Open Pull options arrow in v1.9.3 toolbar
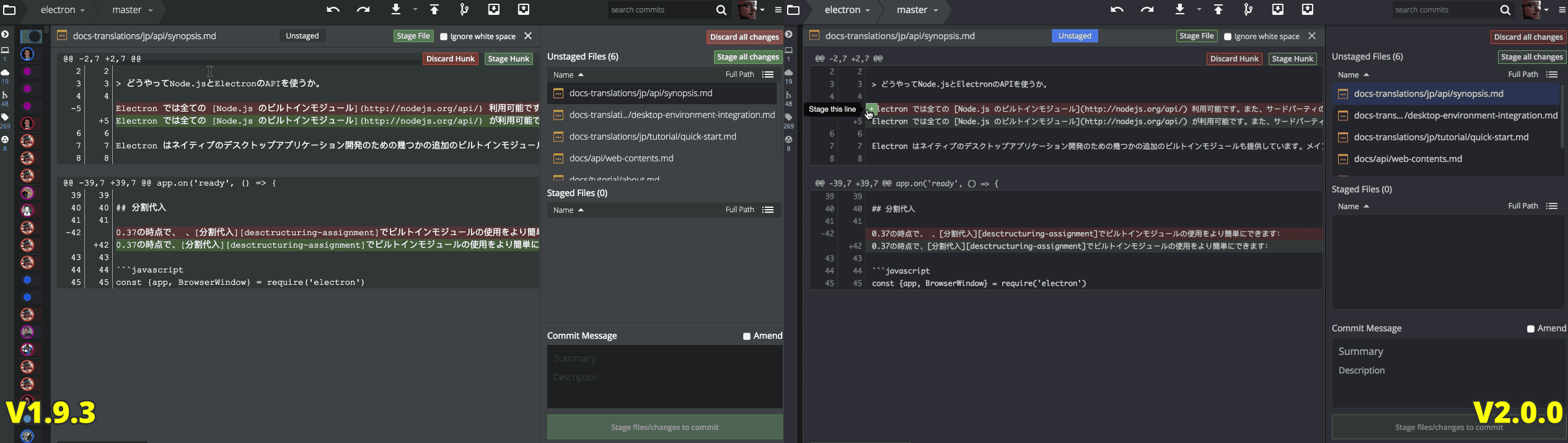This screenshot has height=443, width=1568. (x=415, y=9)
